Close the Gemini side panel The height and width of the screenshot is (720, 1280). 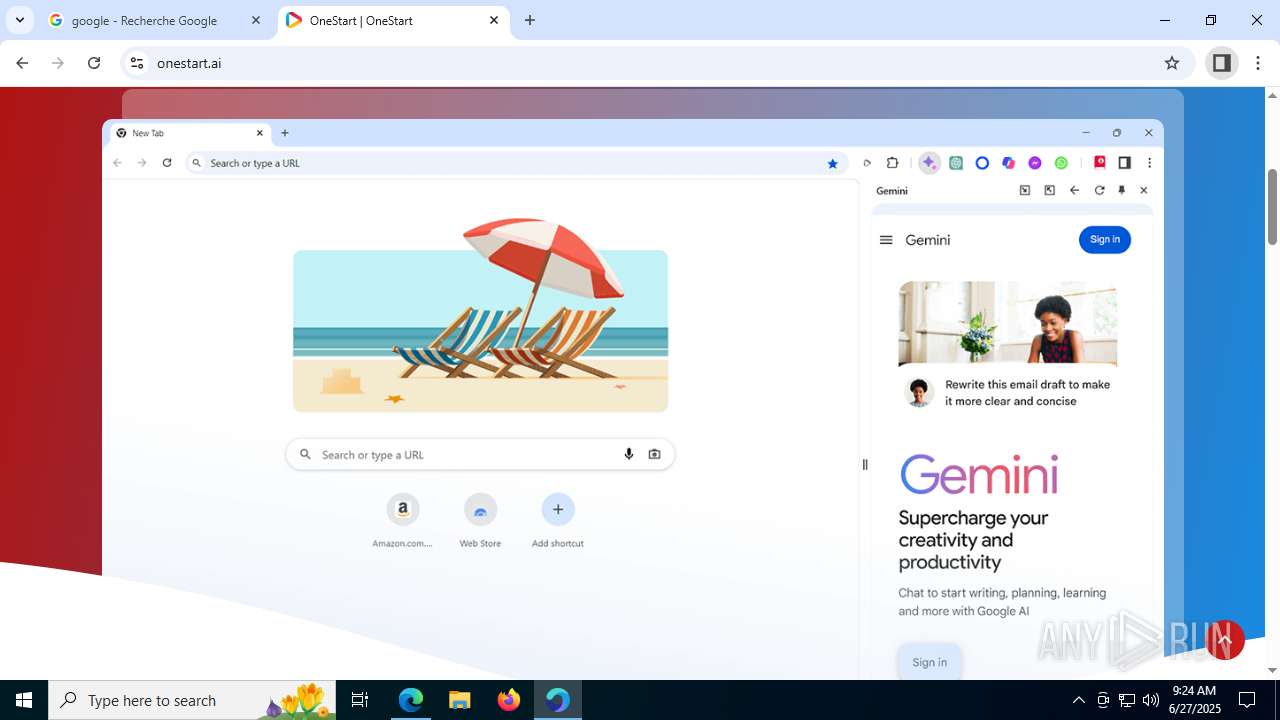click(x=1144, y=190)
